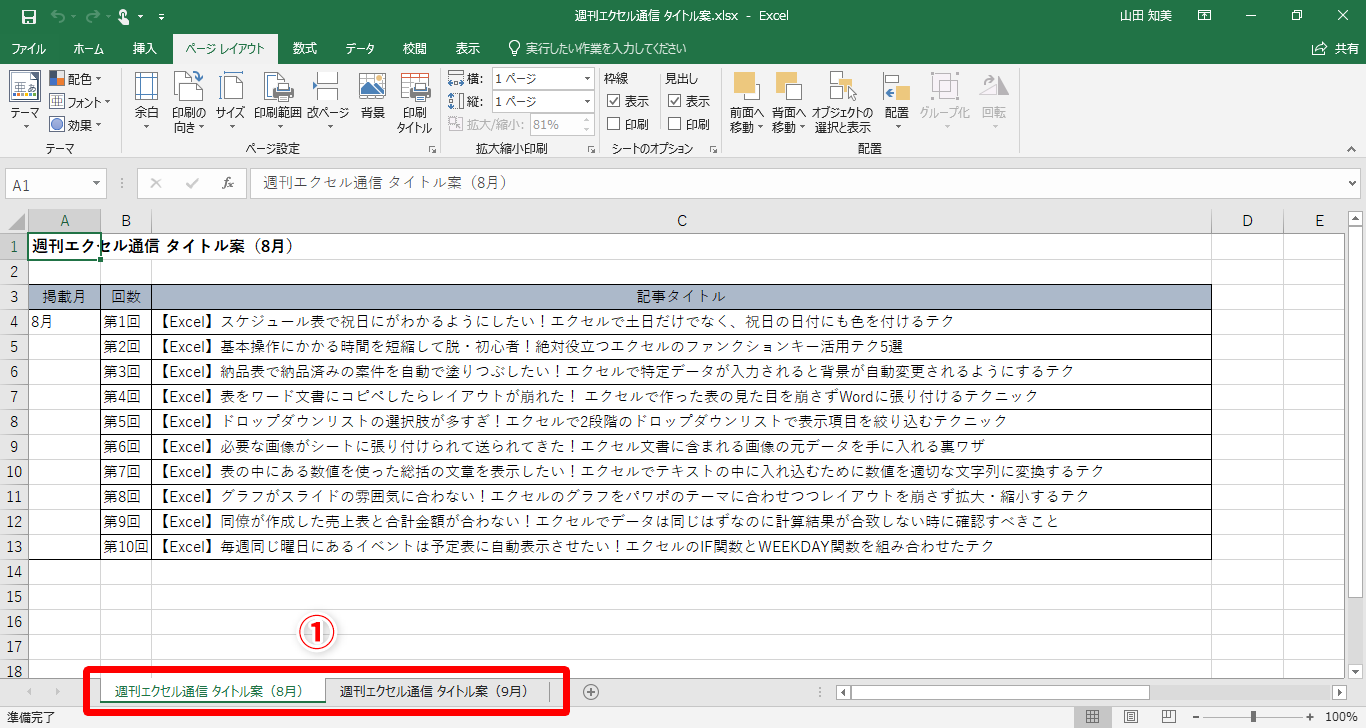Click the 共有 share button
The image size is (1366, 728).
tap(1335, 48)
